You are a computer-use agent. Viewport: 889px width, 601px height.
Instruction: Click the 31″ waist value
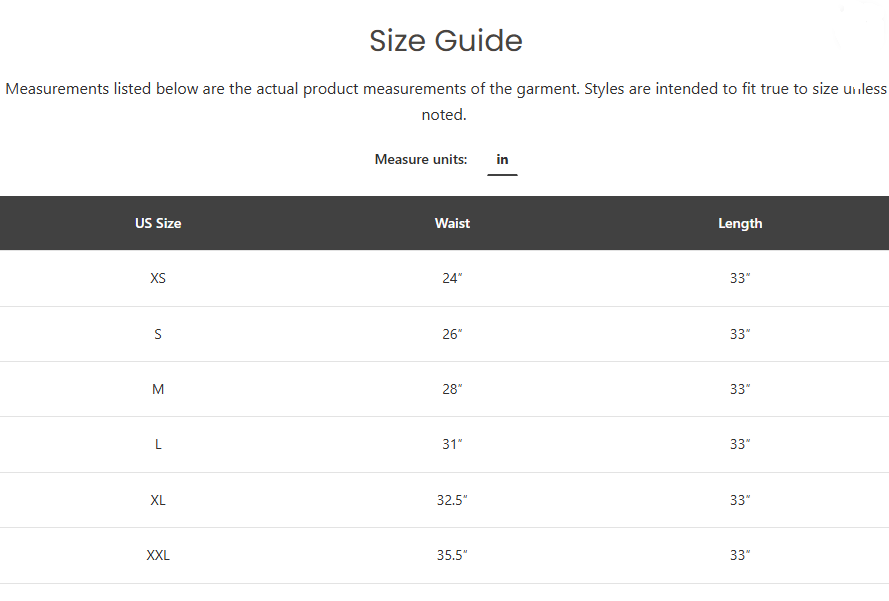(452, 445)
